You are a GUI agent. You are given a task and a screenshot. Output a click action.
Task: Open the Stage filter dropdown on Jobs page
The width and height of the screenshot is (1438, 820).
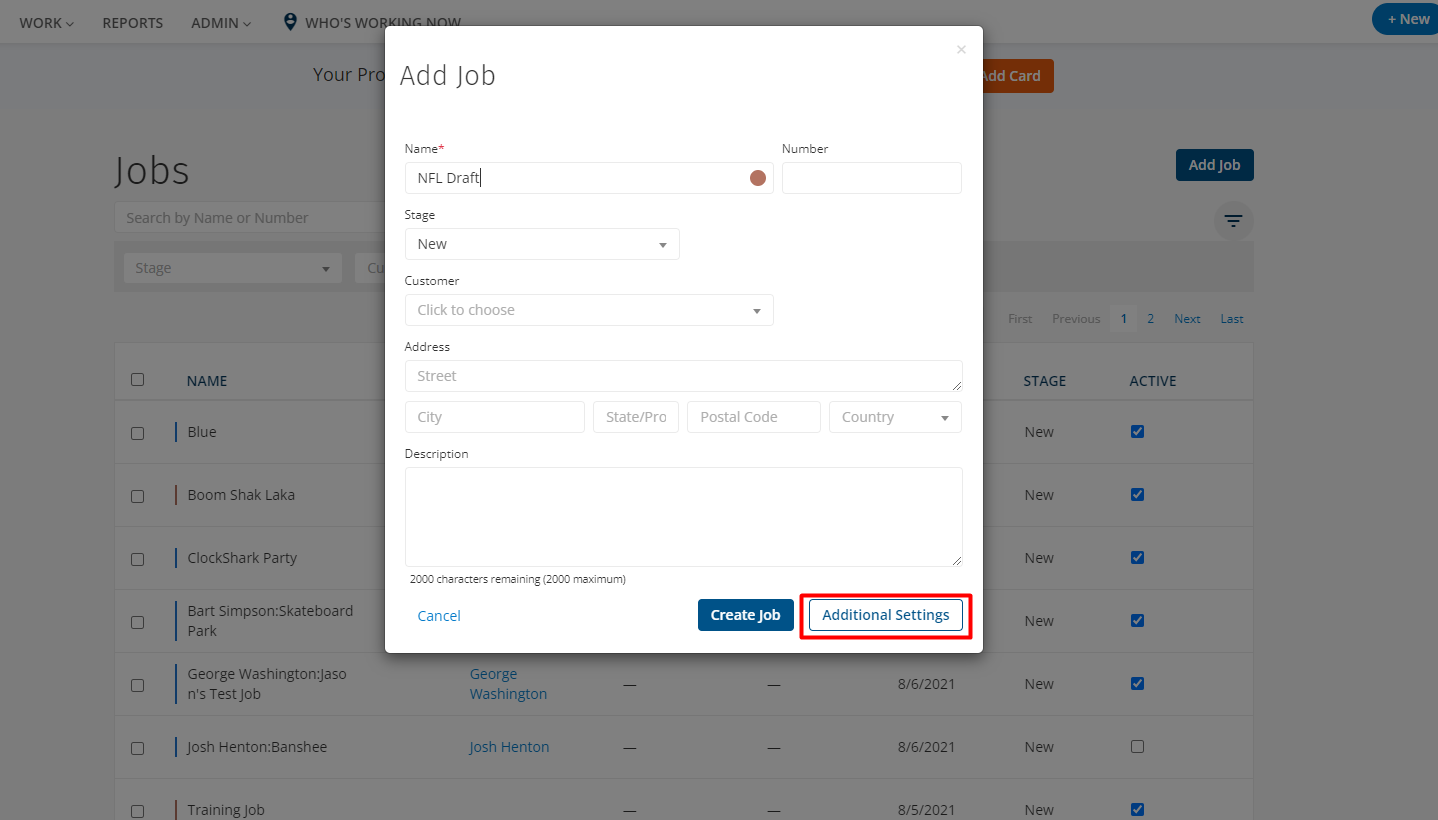click(232, 268)
